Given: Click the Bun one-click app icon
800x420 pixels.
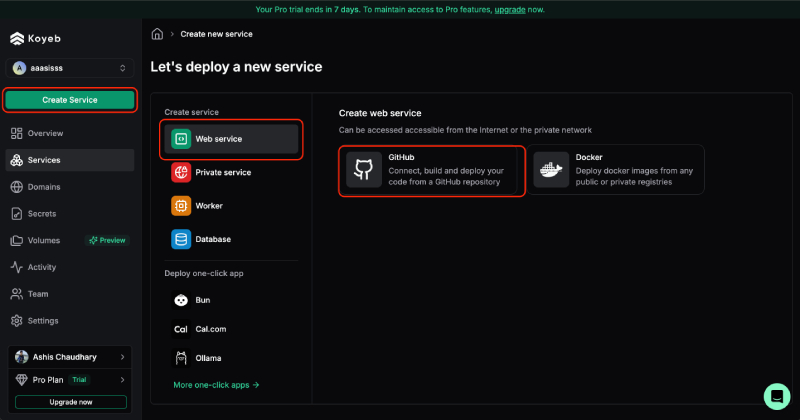Looking at the screenshot, I should pos(181,300).
